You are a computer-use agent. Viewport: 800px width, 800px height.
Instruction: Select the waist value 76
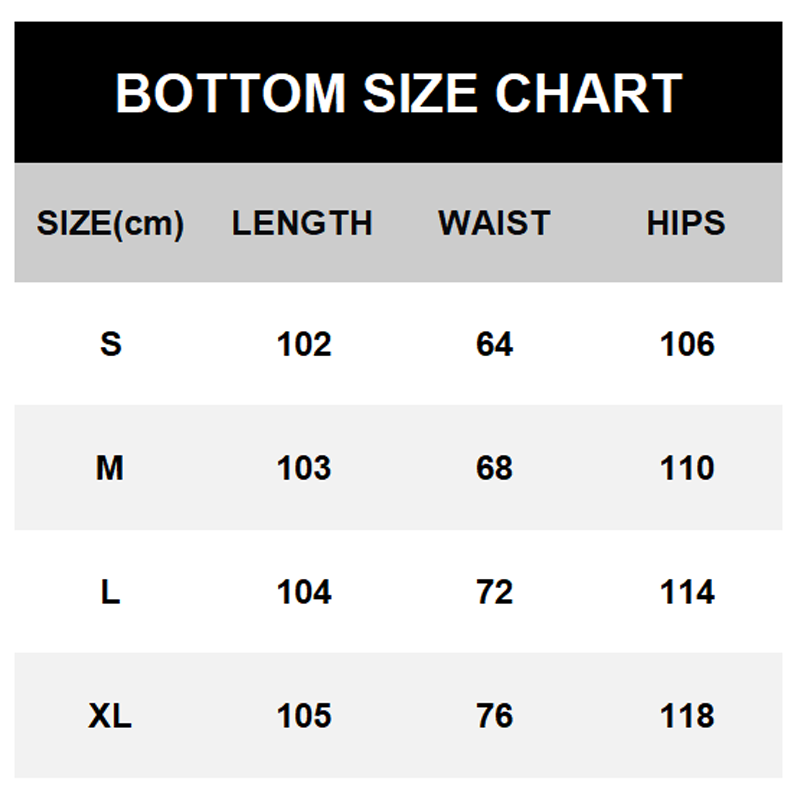click(494, 716)
